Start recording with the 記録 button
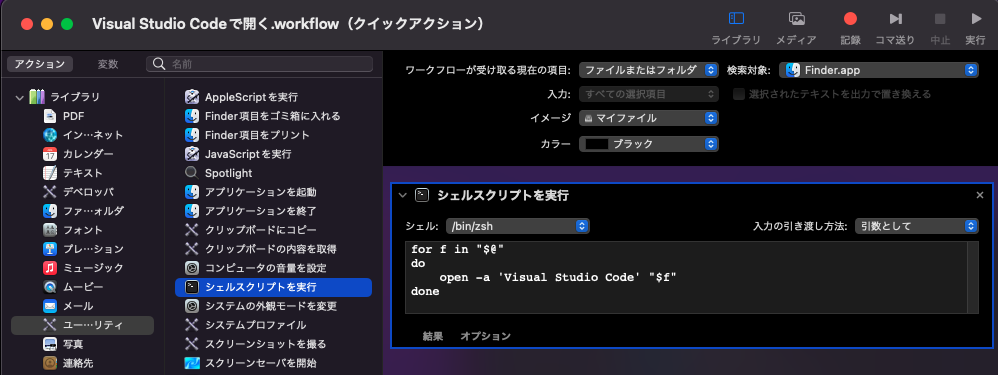Image resolution: width=998 pixels, height=375 pixels. click(x=850, y=27)
